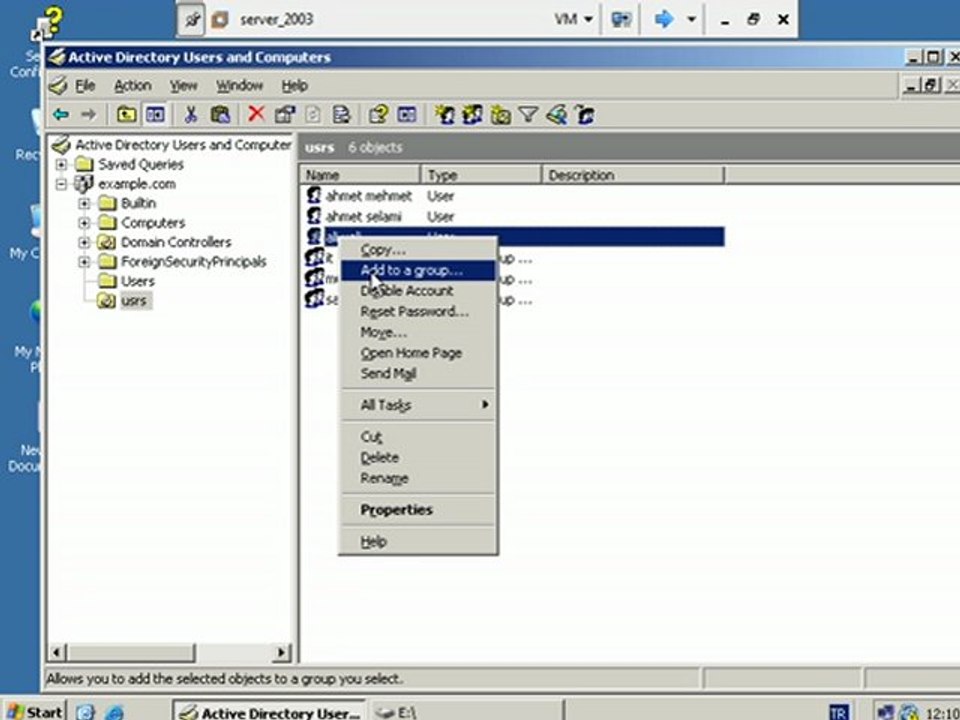
Task: Click the add objects to group icon
Action: click(585, 114)
